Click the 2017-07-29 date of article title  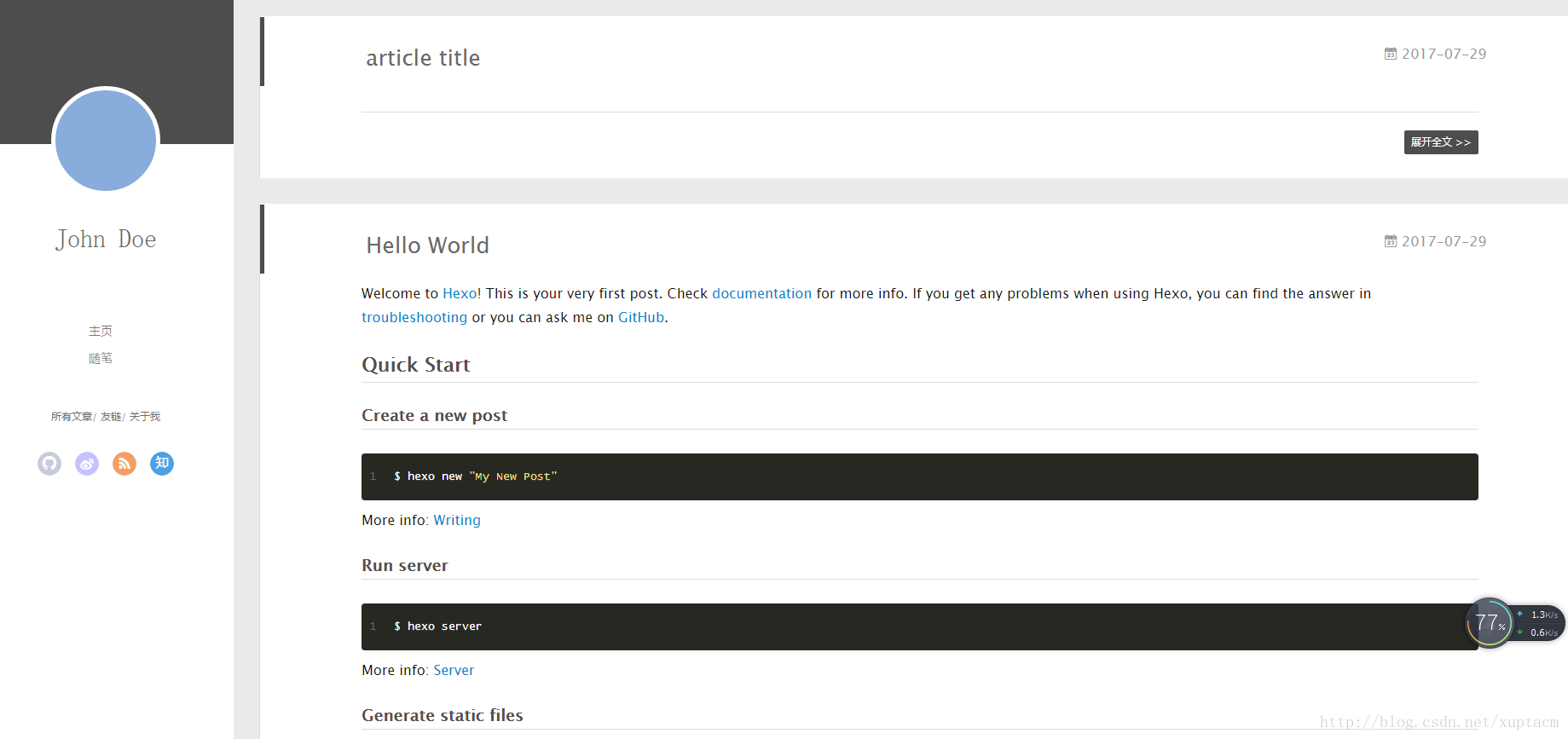pos(1444,54)
